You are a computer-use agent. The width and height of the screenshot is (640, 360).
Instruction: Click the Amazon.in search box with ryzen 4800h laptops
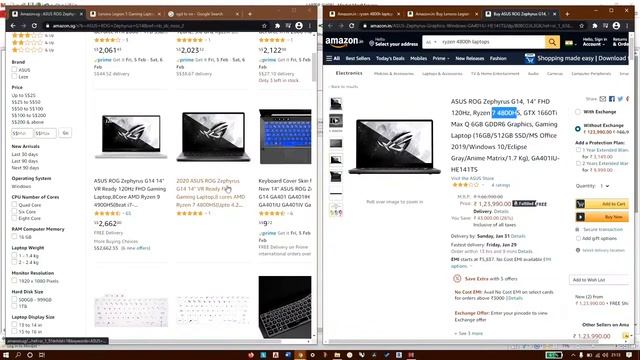(492, 42)
